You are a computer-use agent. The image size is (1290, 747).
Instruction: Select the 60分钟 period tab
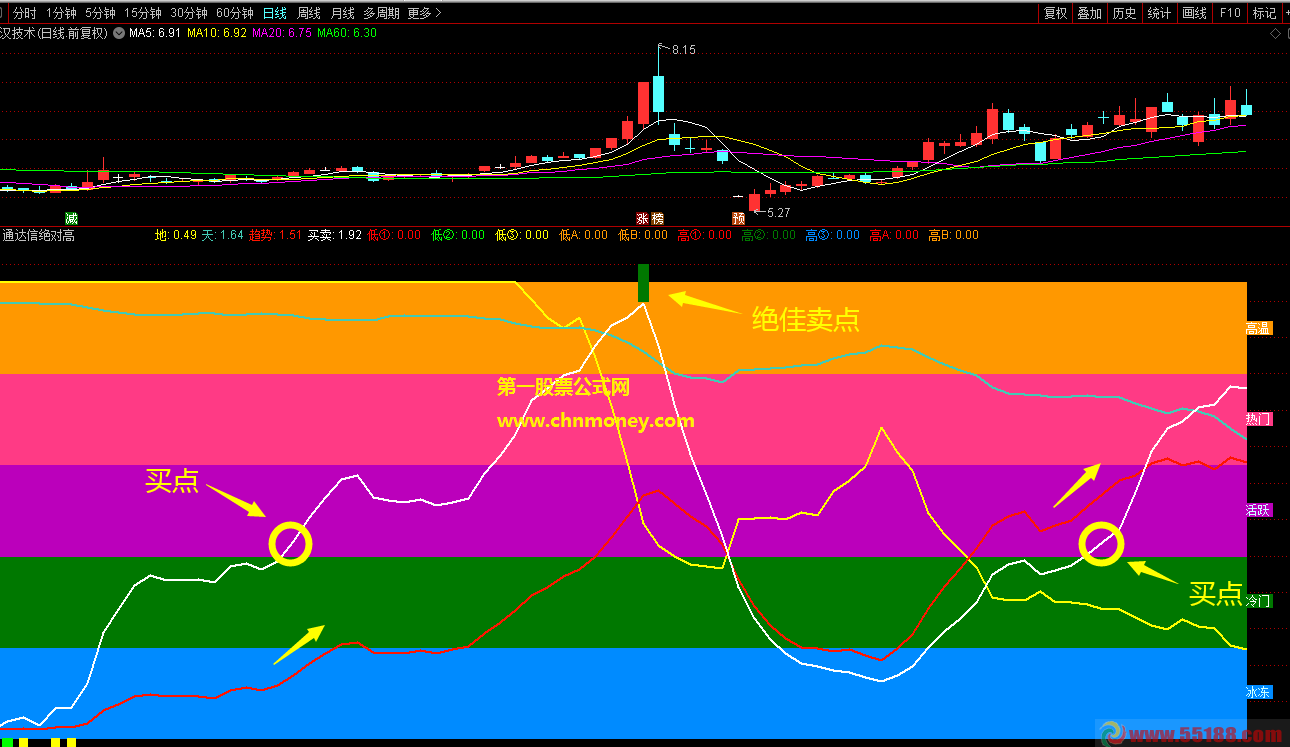click(235, 13)
